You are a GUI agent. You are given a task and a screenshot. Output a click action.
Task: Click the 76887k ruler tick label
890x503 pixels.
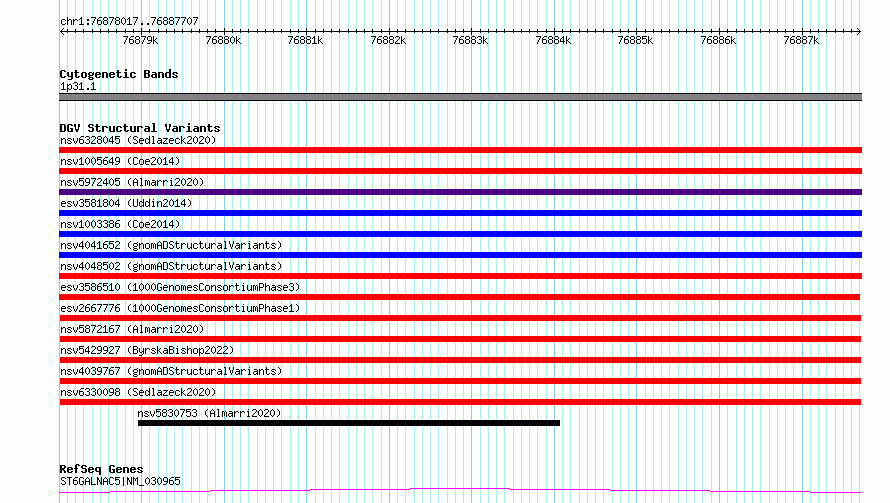801,40
